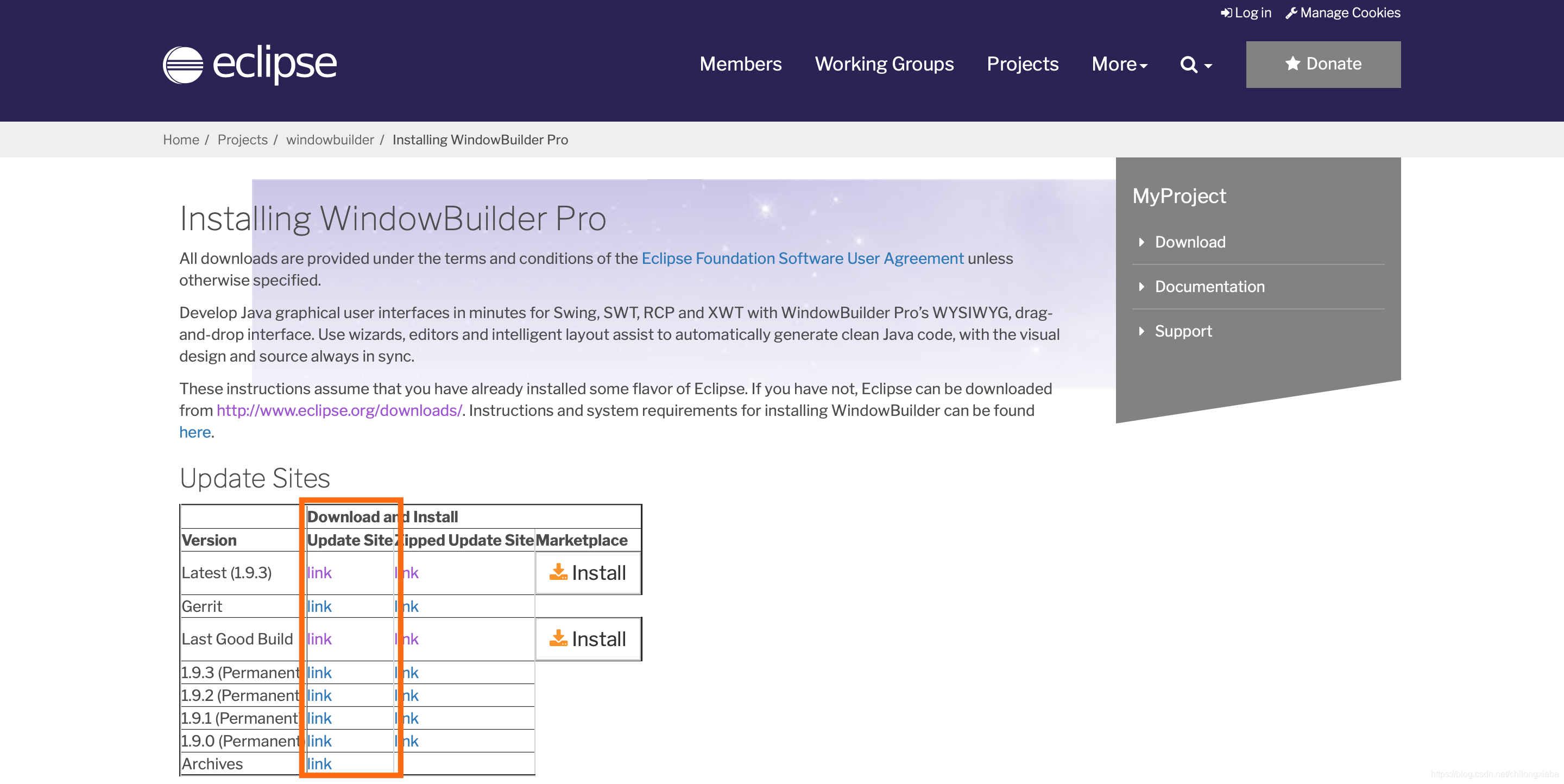
Task: Click Install button for Latest (1.9.3)
Action: pos(588,573)
